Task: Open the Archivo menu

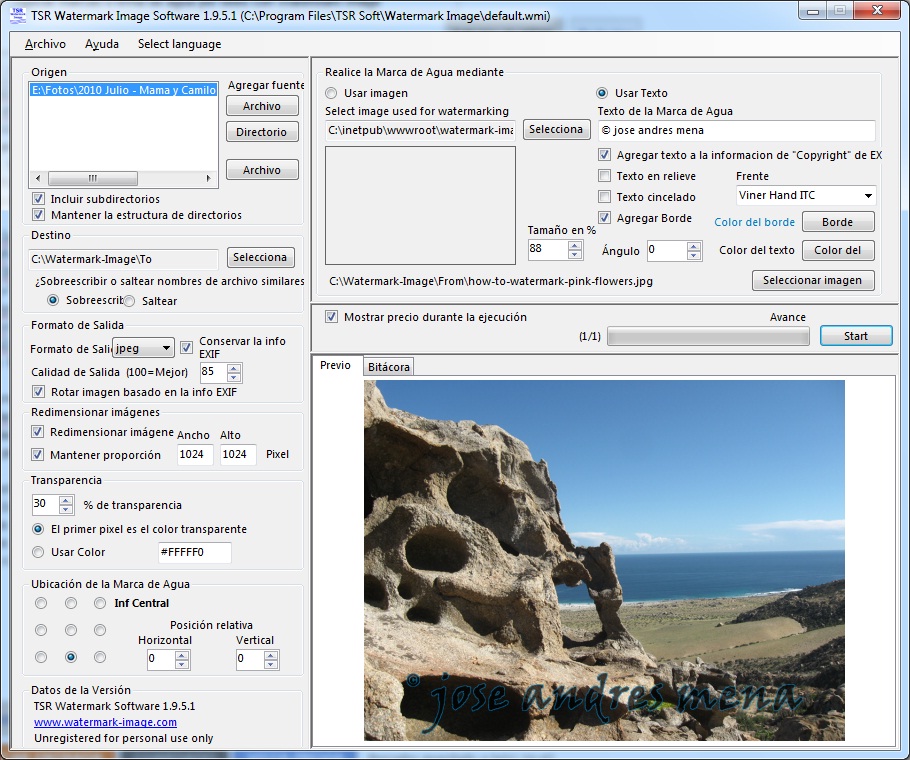Action: (45, 44)
